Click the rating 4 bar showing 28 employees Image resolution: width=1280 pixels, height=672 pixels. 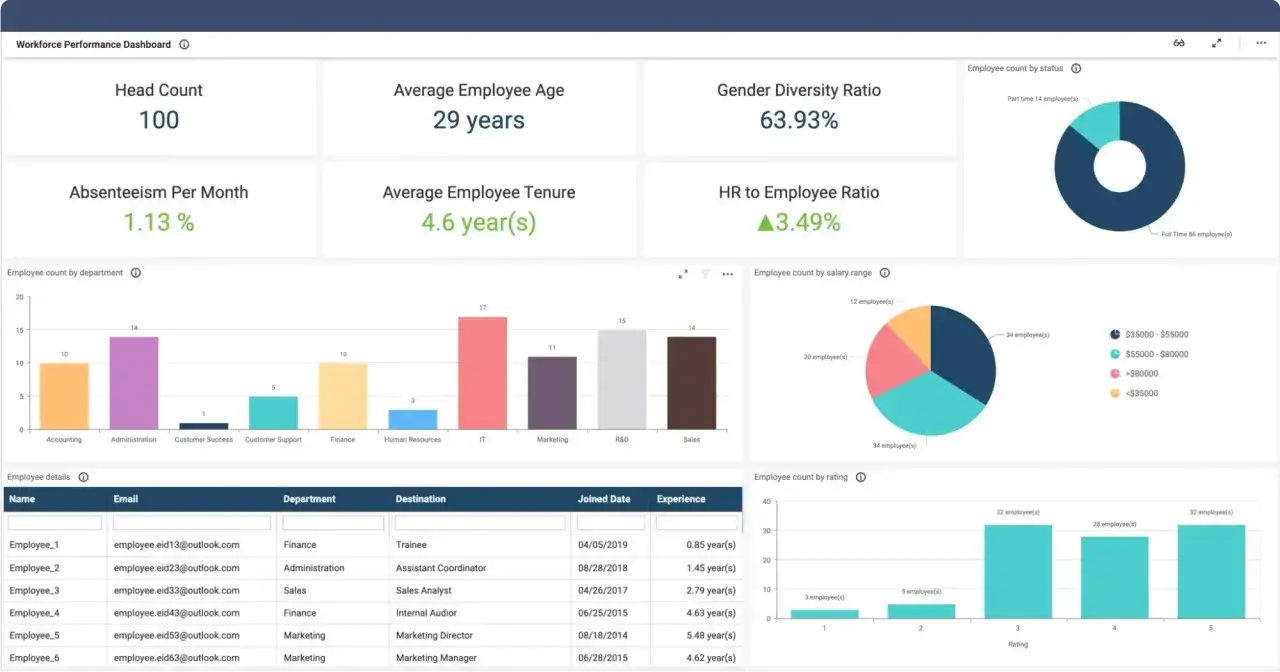(1115, 577)
